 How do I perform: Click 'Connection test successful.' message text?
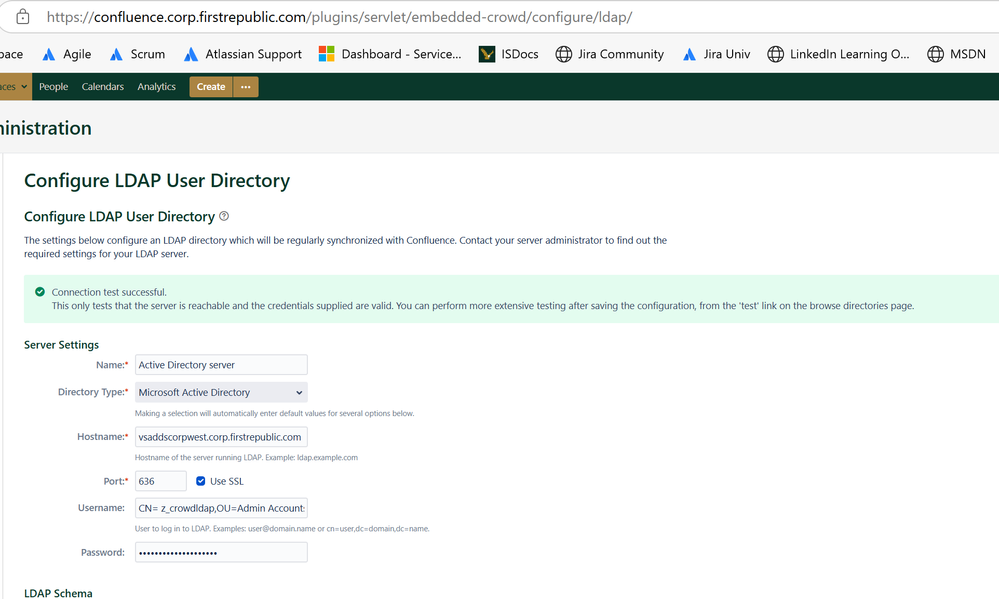pos(109,292)
